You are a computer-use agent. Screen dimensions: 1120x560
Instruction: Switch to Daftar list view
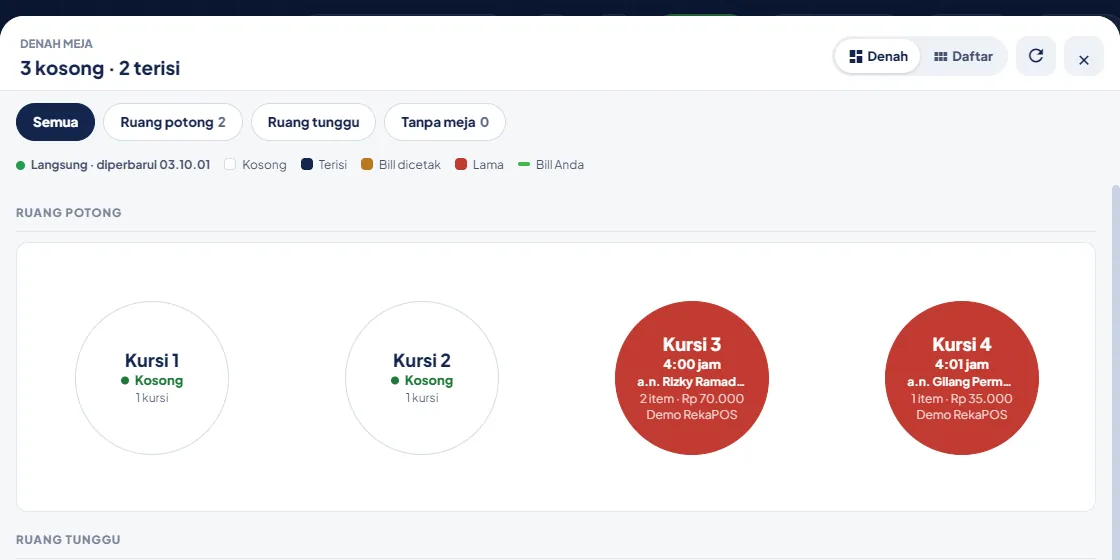(x=964, y=56)
